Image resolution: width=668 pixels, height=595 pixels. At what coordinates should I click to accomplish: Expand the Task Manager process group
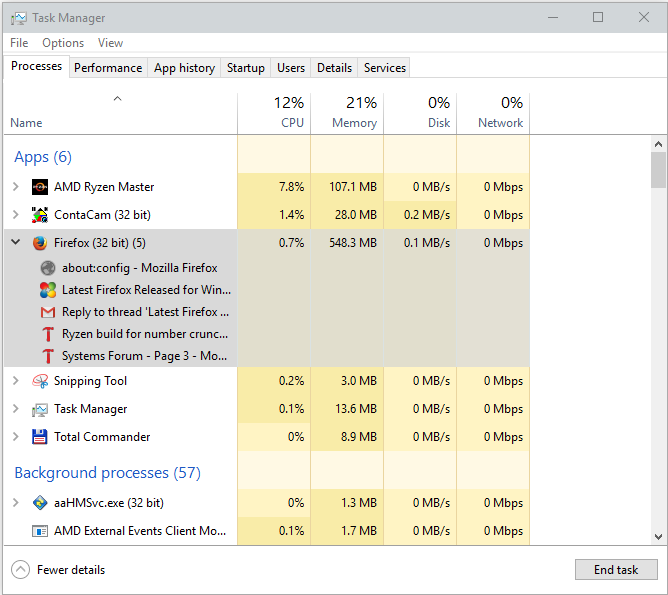coord(16,409)
